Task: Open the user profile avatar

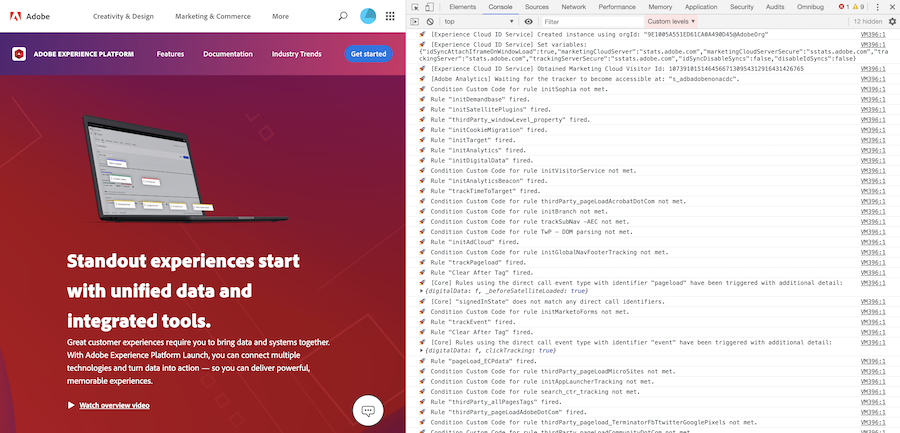Action: (x=368, y=16)
